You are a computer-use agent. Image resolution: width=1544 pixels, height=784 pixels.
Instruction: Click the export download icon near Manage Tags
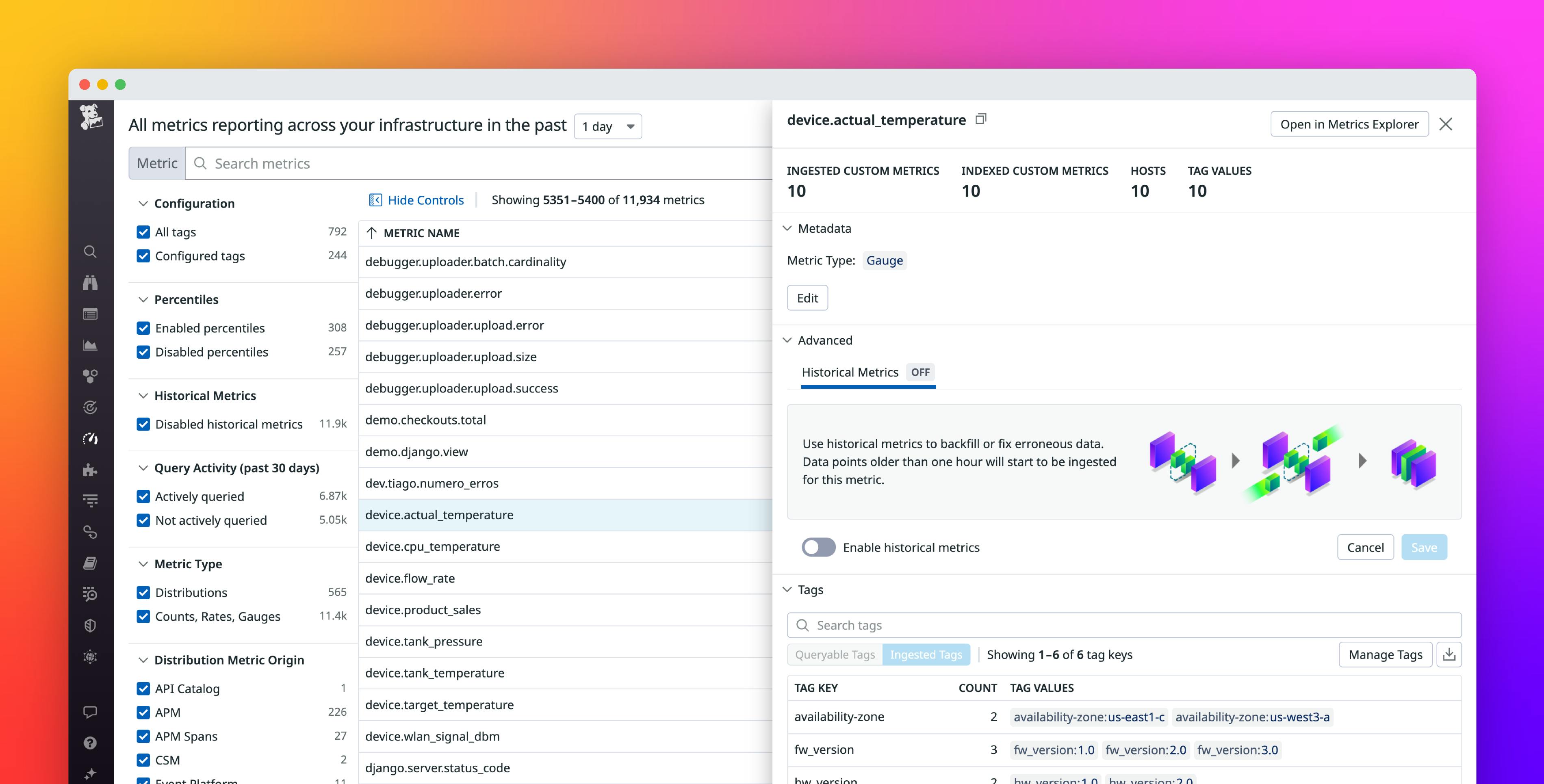coord(1450,654)
